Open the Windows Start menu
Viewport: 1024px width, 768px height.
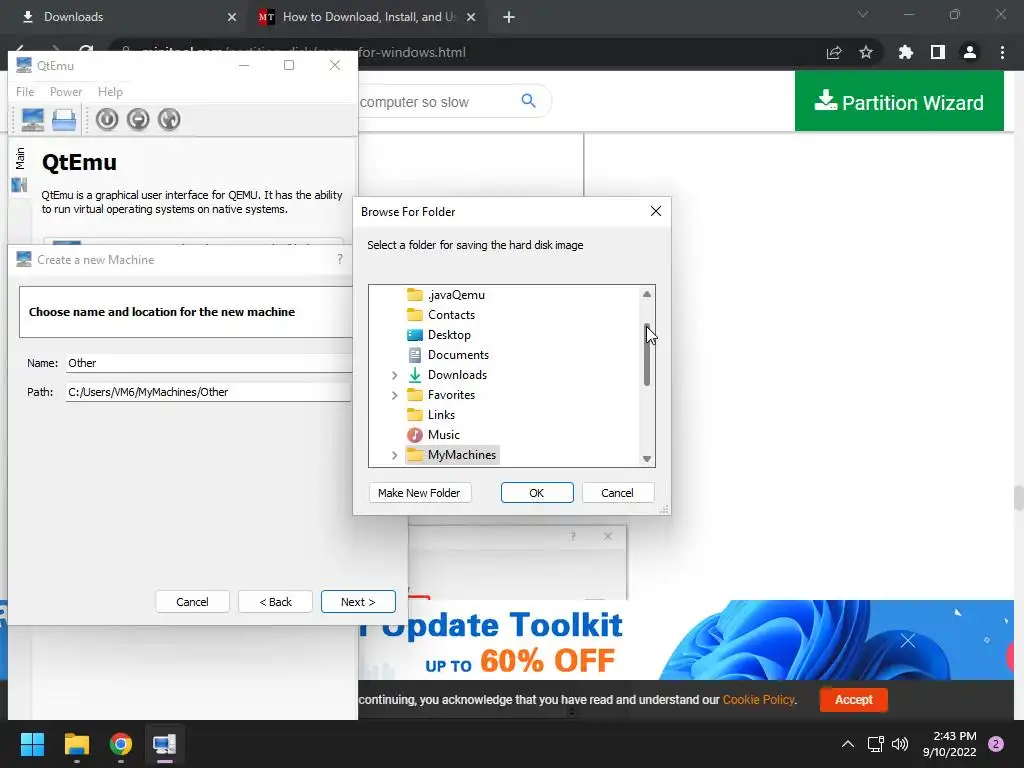pos(32,744)
